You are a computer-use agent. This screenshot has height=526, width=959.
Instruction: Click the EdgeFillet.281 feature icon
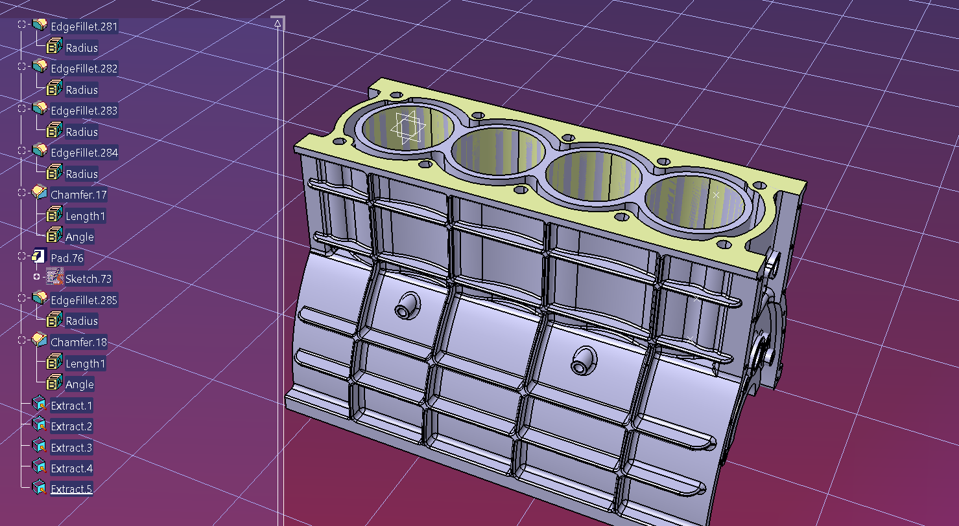[40, 26]
